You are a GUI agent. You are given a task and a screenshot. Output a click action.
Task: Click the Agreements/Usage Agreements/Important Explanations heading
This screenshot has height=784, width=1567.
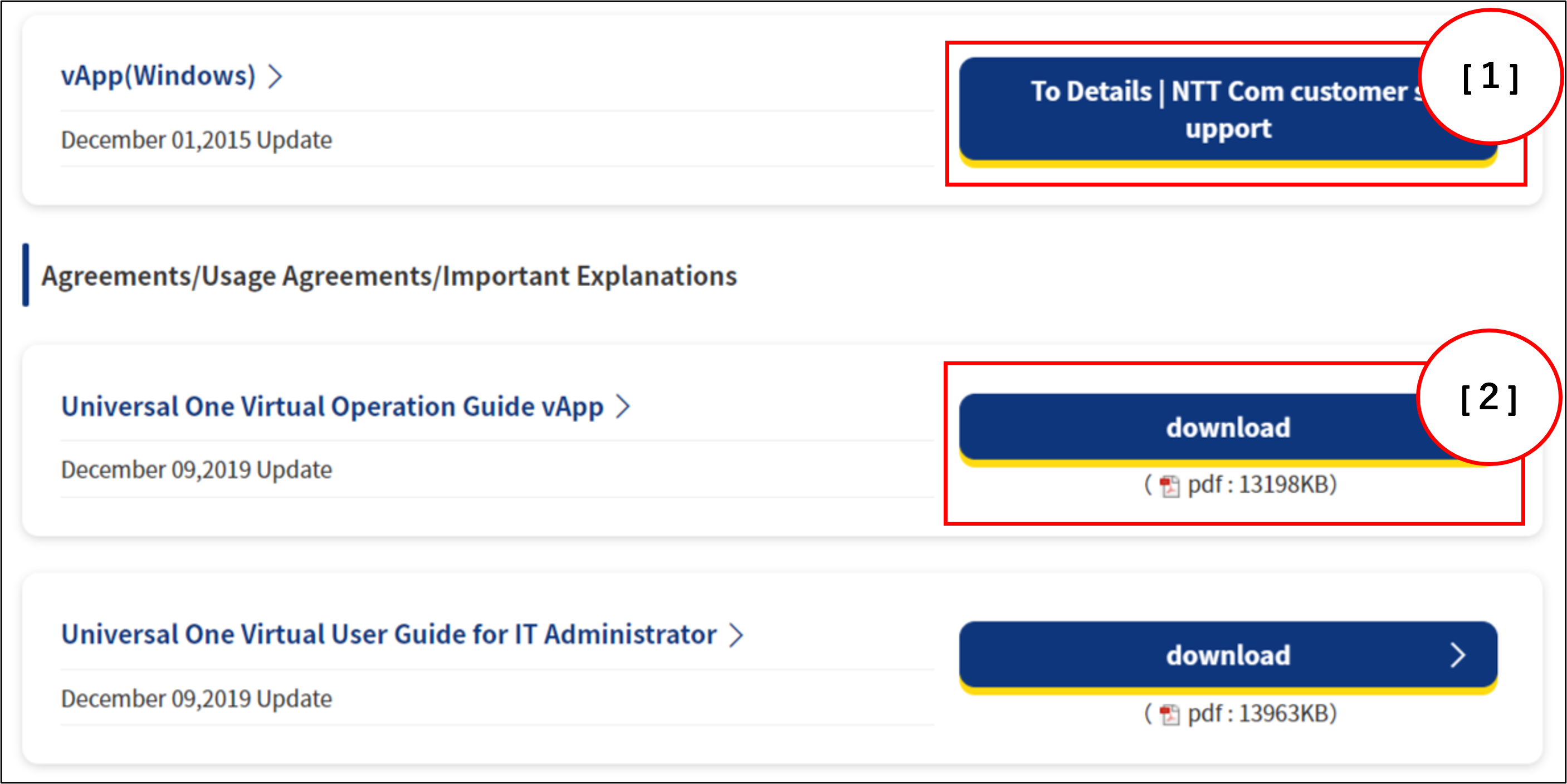tap(389, 276)
